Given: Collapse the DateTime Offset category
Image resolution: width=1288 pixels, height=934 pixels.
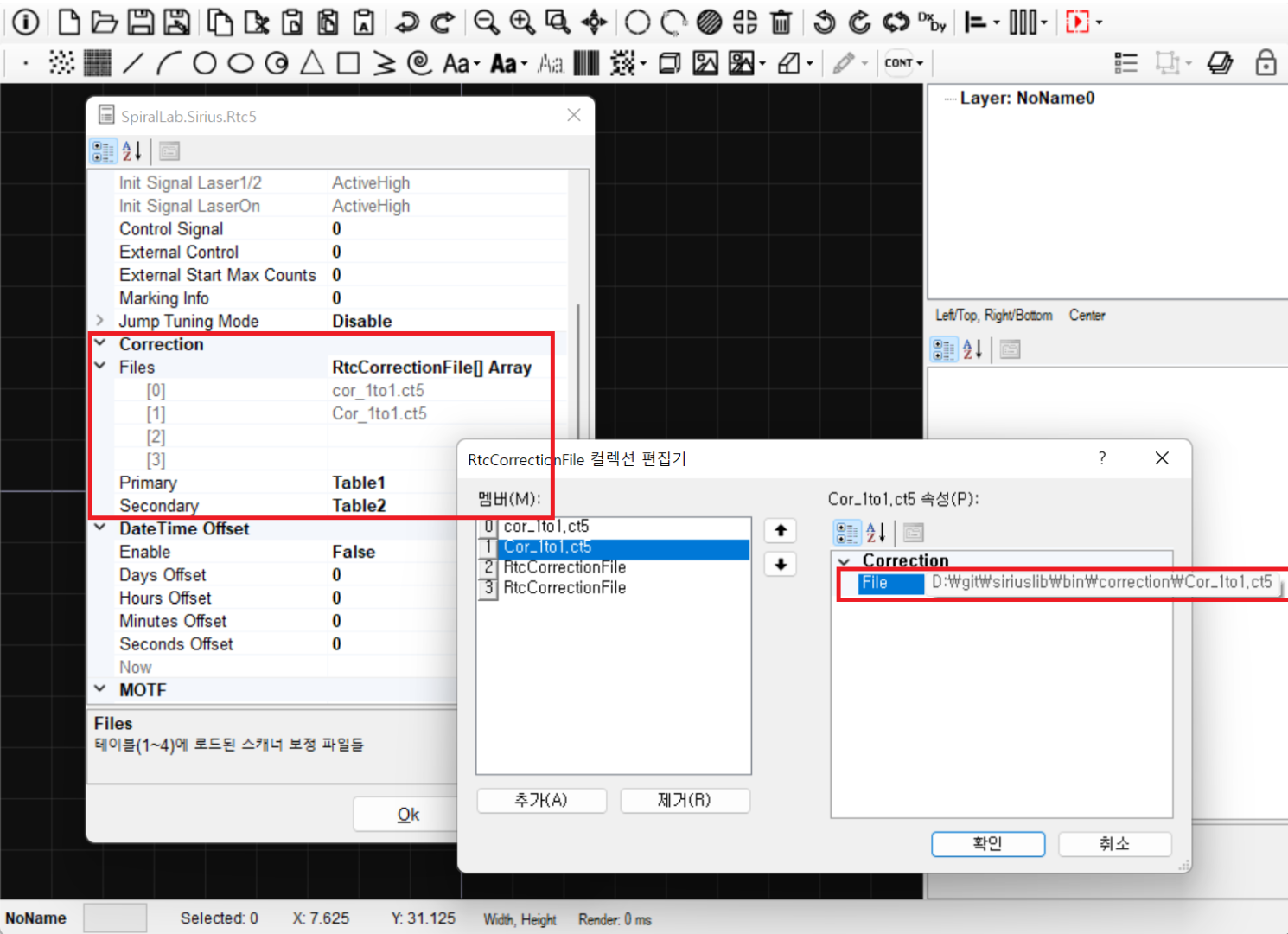Looking at the screenshot, I should (100, 528).
